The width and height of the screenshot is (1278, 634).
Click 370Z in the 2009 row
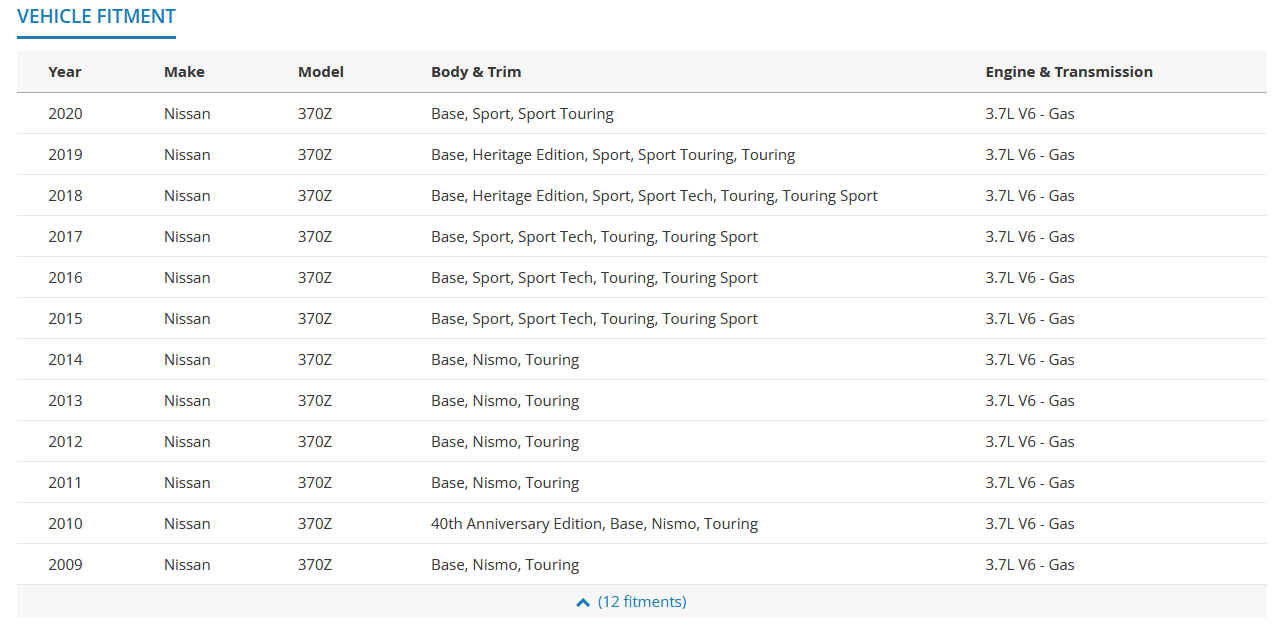pos(315,565)
